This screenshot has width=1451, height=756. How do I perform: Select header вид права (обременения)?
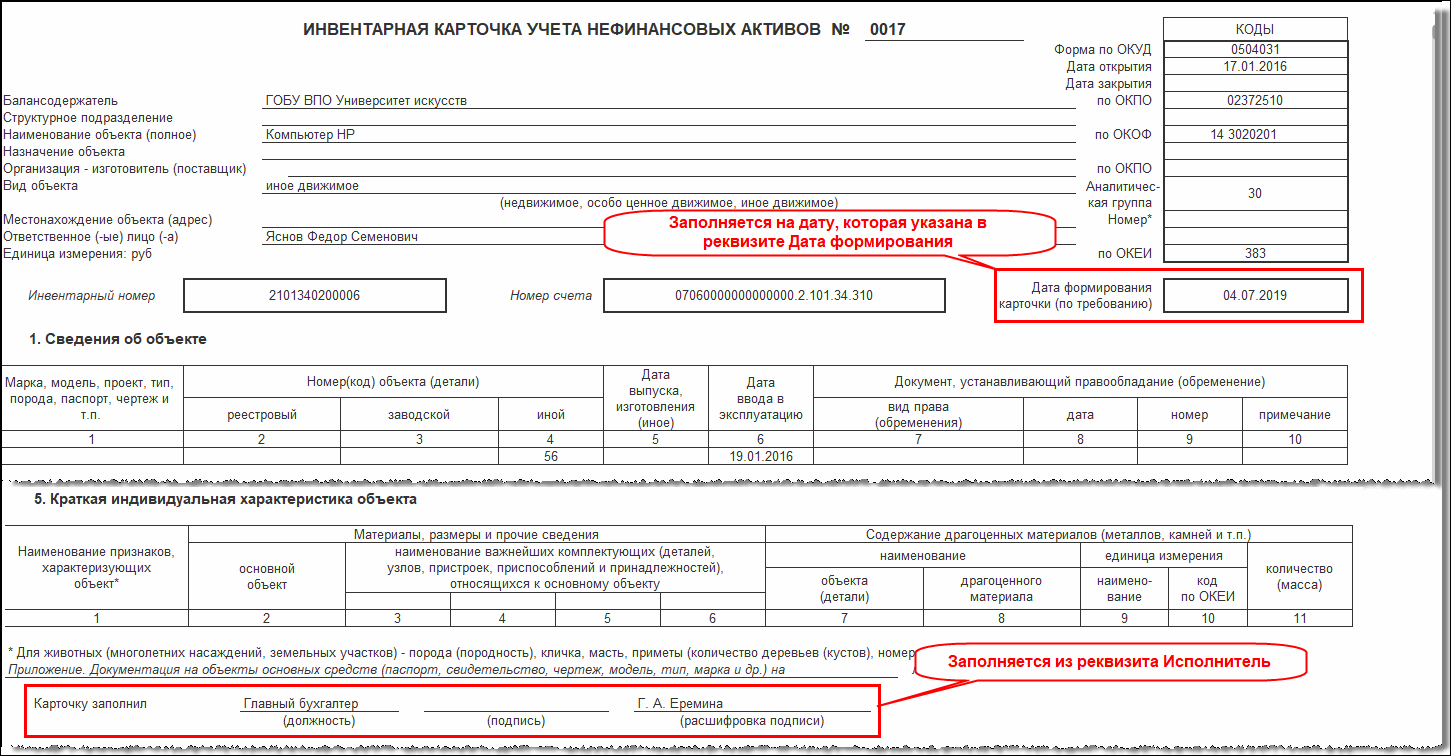click(918, 414)
